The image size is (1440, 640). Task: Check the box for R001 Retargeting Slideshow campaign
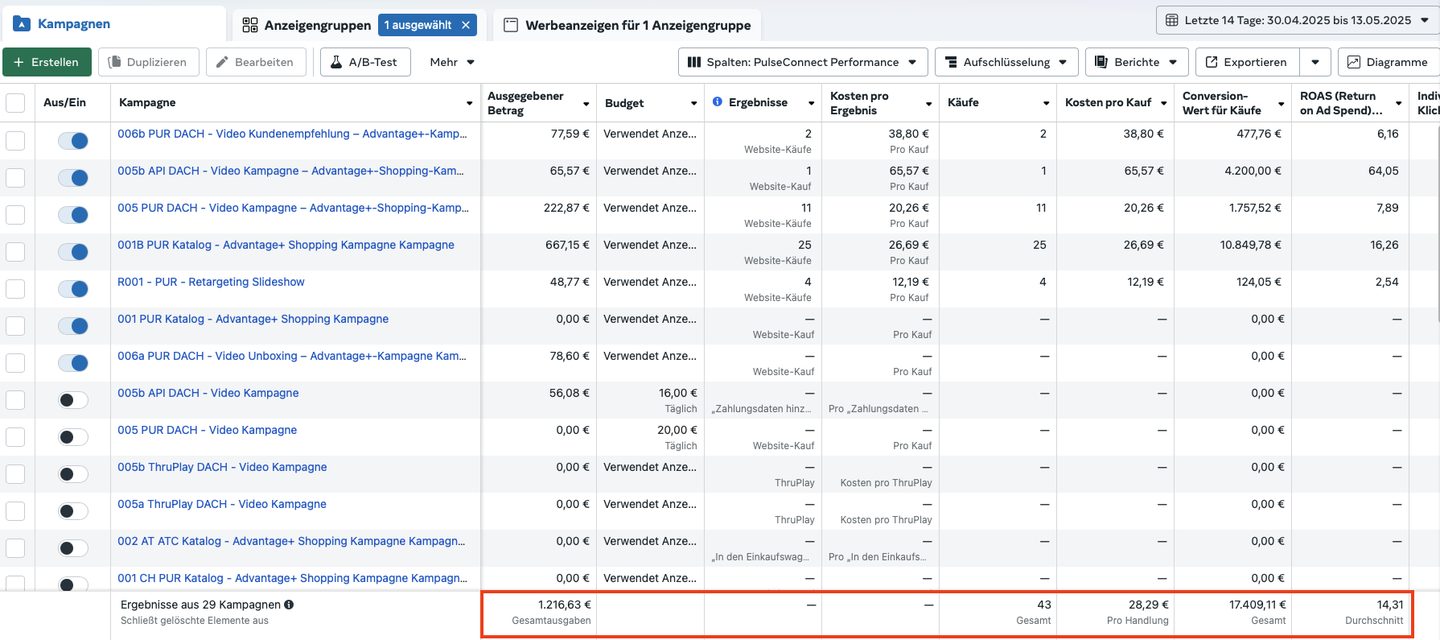(x=15, y=289)
